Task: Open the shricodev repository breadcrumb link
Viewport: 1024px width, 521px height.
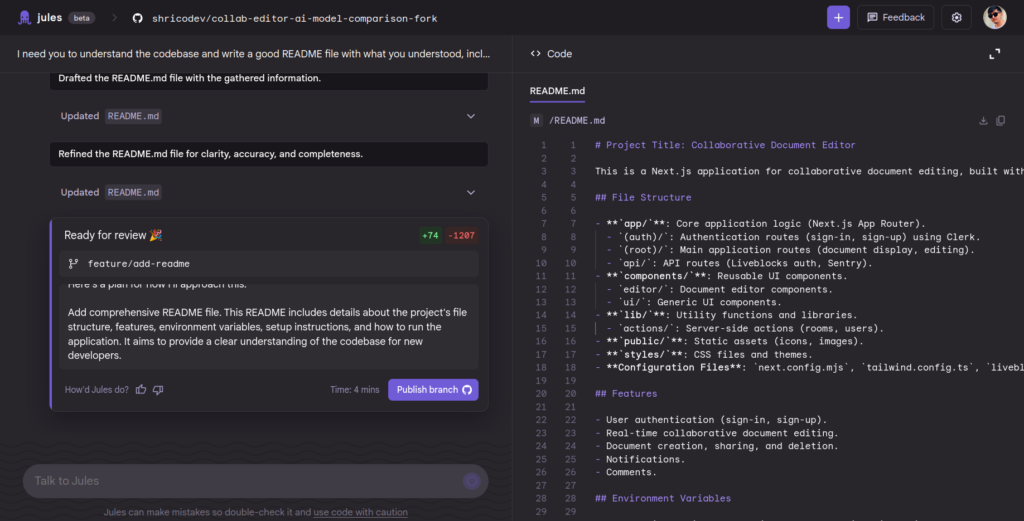Action: (295, 18)
